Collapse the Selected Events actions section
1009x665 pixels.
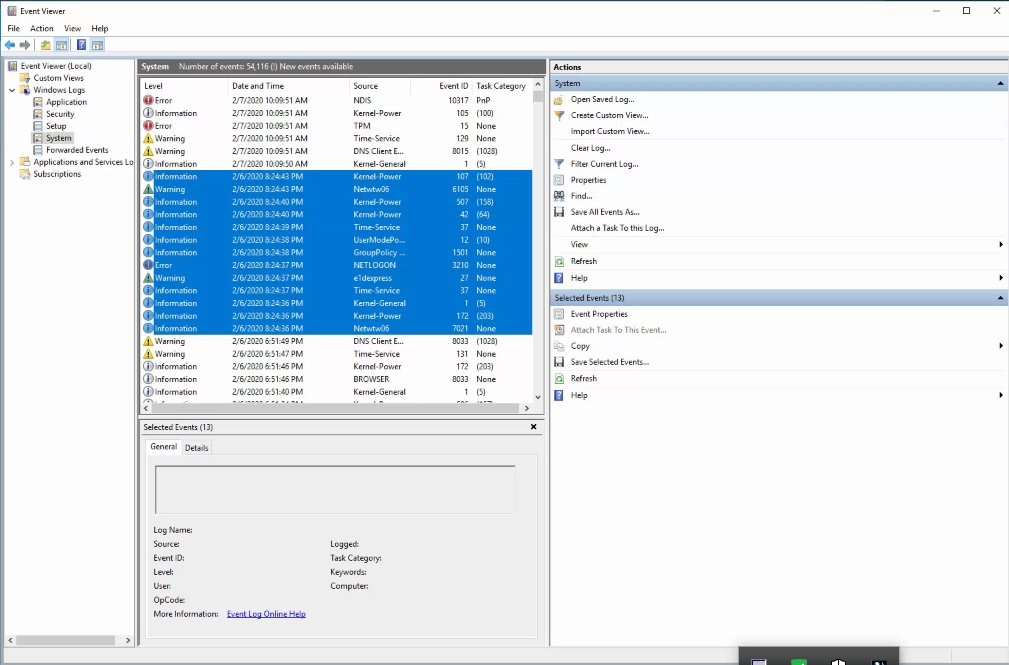pyautogui.click(x=1000, y=298)
